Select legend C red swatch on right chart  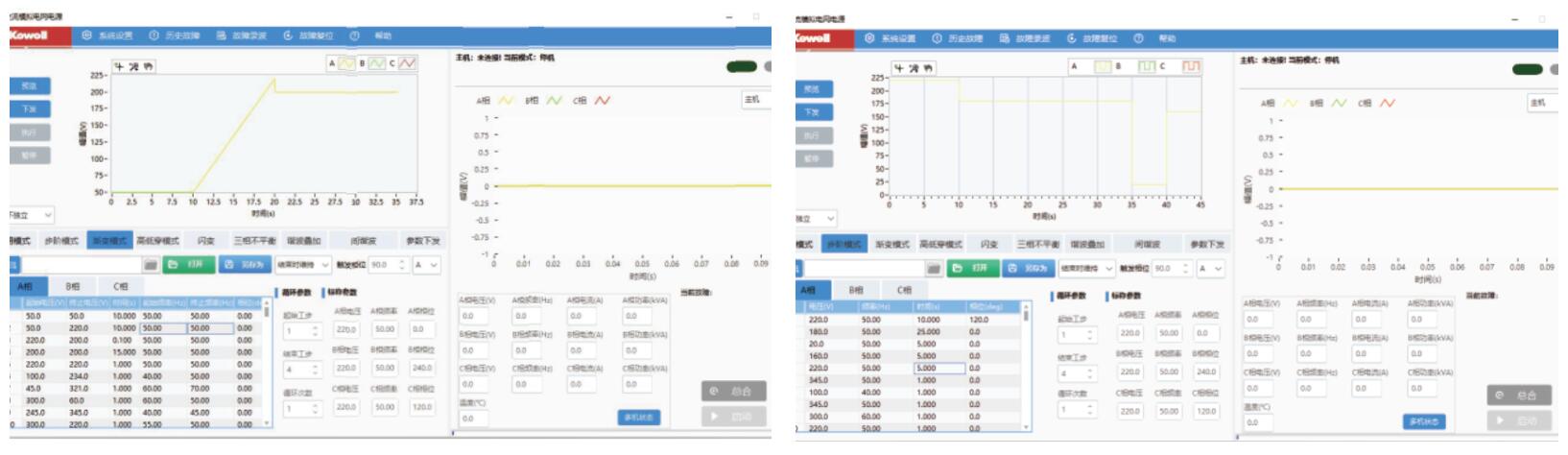coord(1191,66)
